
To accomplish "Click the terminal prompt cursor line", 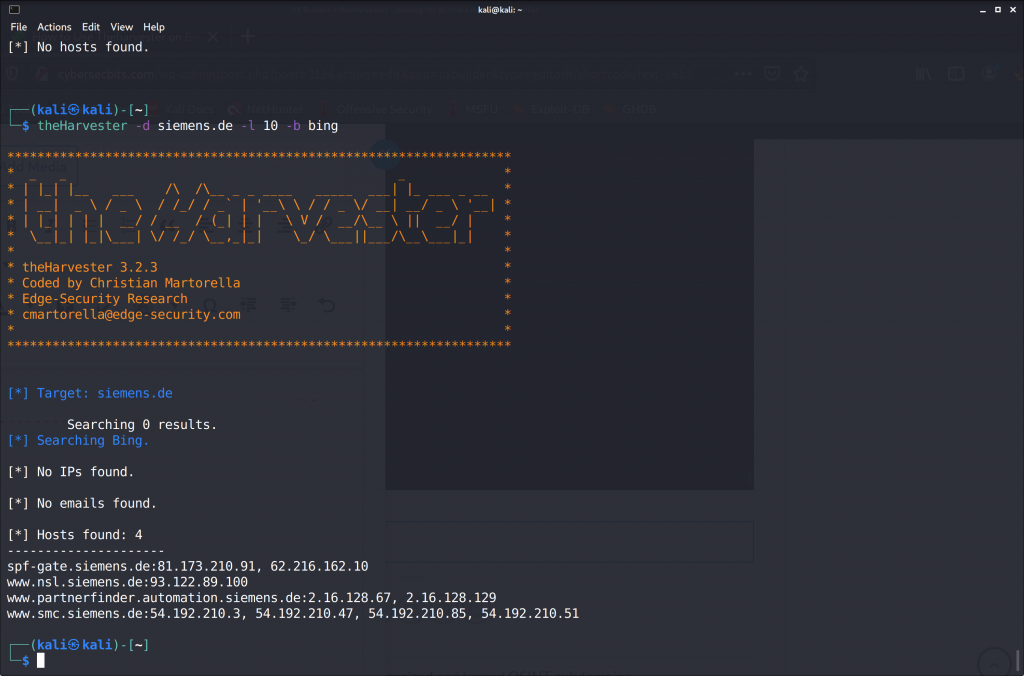I will 40,659.
